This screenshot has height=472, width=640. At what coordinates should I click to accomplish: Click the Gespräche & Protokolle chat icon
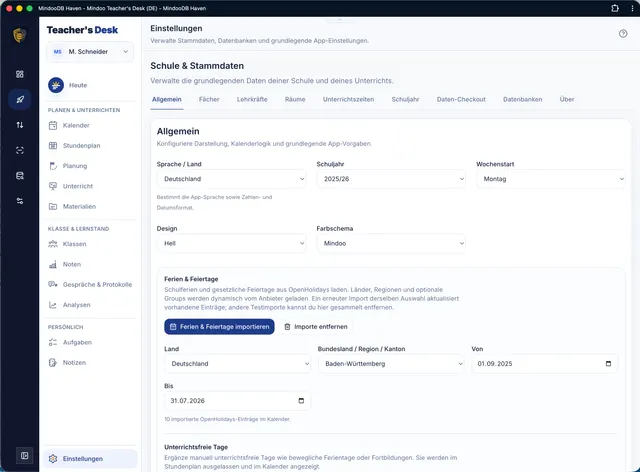(x=53, y=285)
